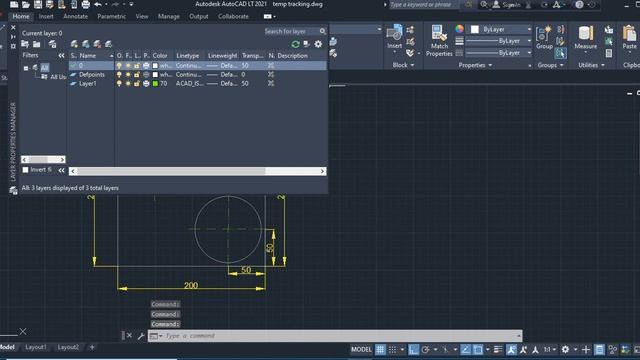Click the Group selection on/off icon

point(560,53)
